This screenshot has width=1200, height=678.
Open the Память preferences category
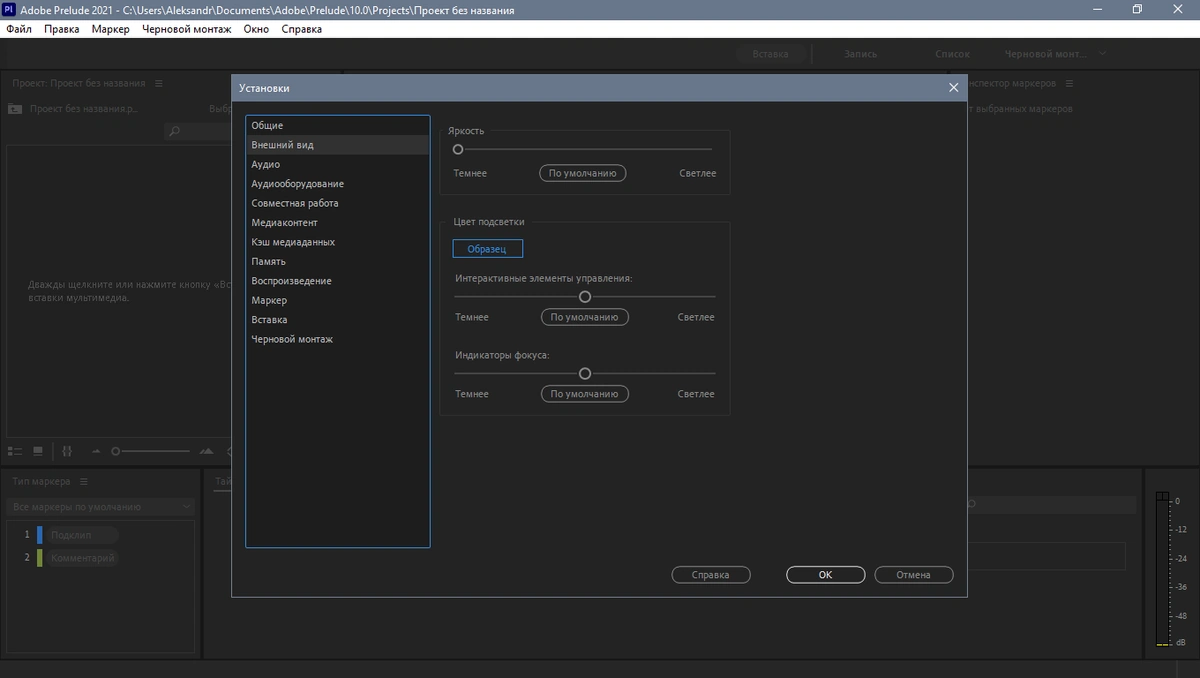(x=338, y=261)
